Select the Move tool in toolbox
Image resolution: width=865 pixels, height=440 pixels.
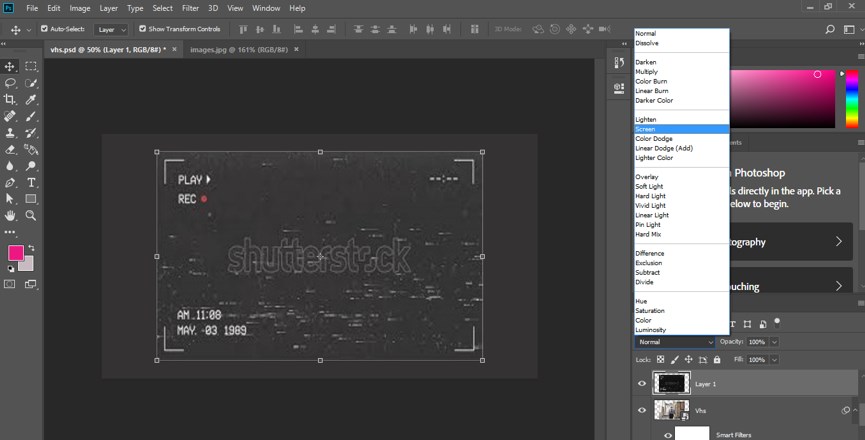[10, 67]
